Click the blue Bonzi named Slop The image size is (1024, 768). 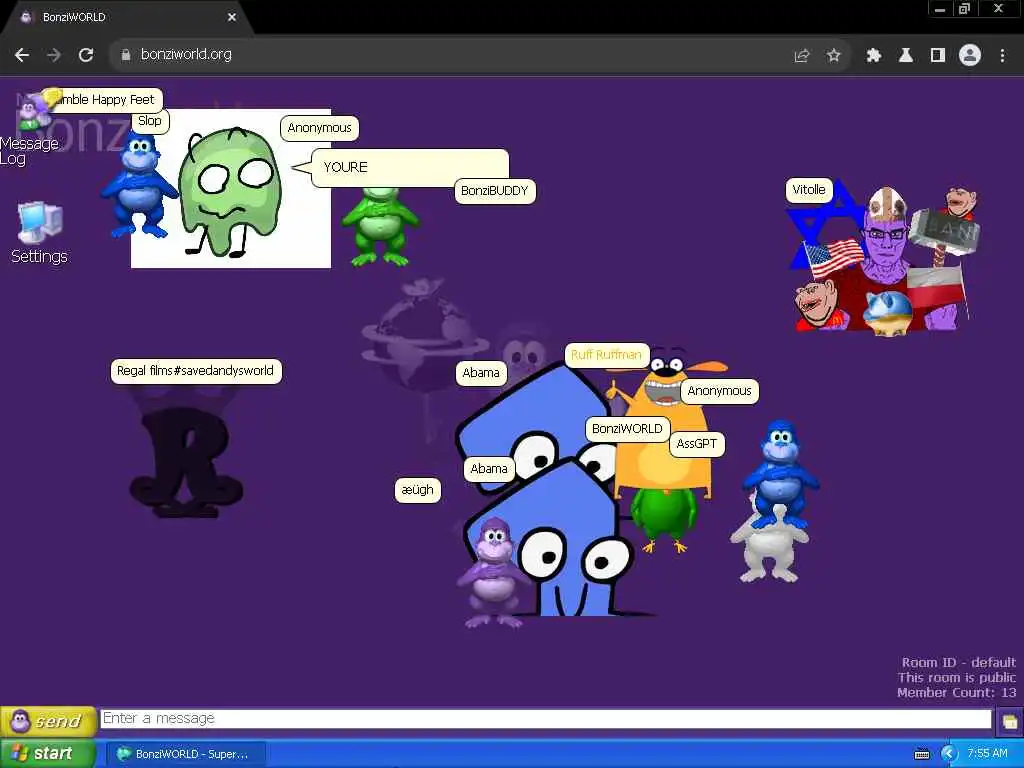pyautogui.click(x=138, y=186)
